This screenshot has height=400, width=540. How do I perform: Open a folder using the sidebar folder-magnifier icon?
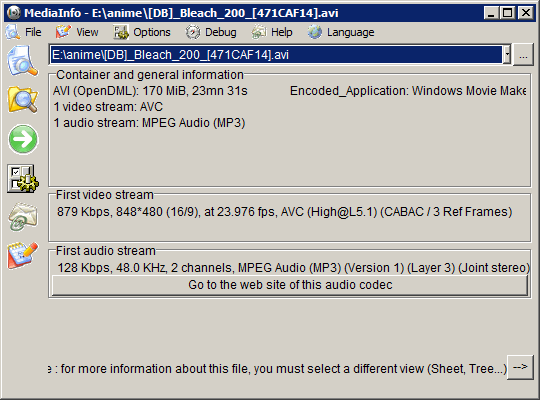point(23,100)
